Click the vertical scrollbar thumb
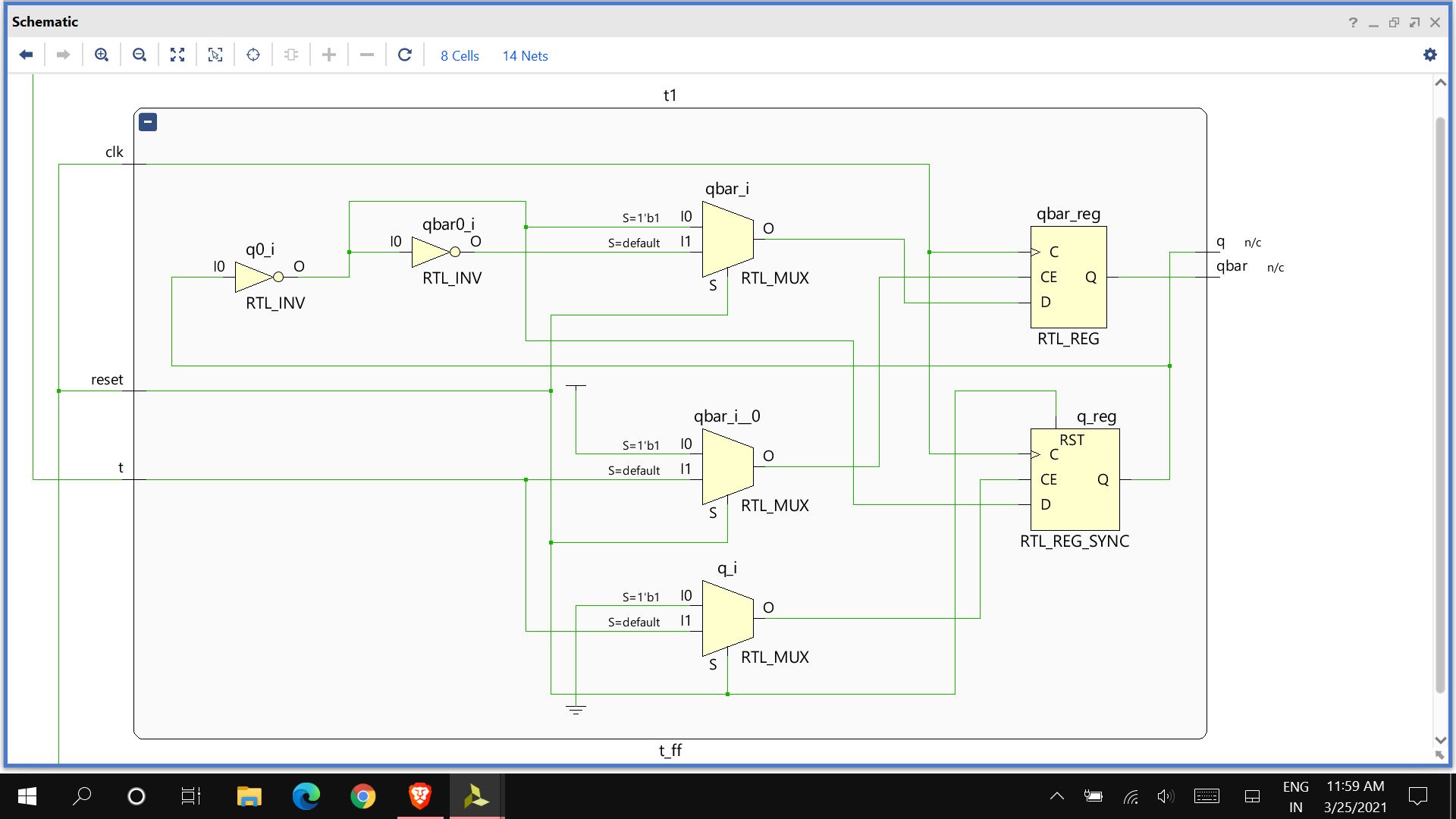Image resolution: width=1456 pixels, height=819 pixels. (x=1441, y=405)
